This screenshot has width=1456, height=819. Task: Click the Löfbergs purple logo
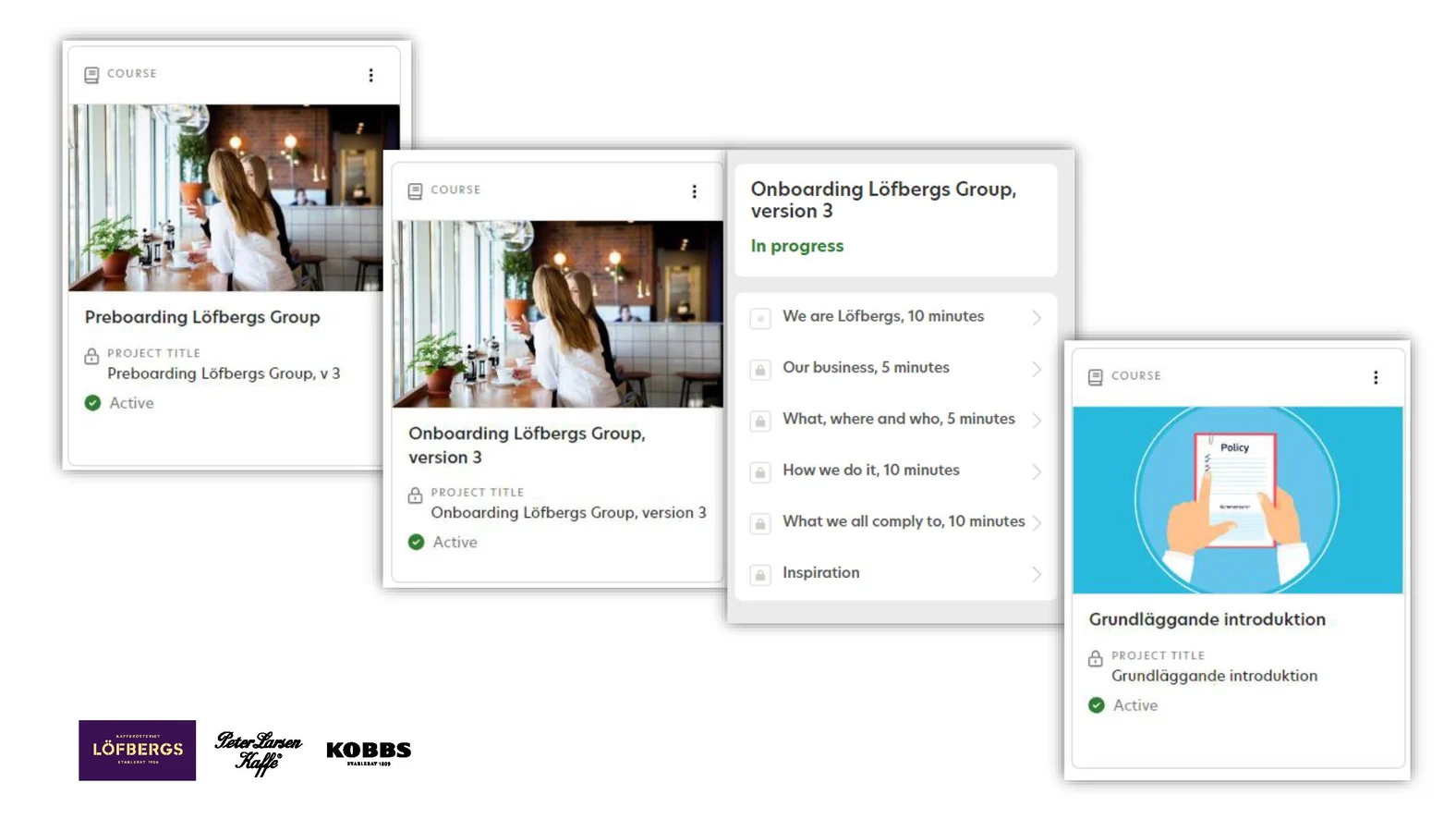(137, 750)
